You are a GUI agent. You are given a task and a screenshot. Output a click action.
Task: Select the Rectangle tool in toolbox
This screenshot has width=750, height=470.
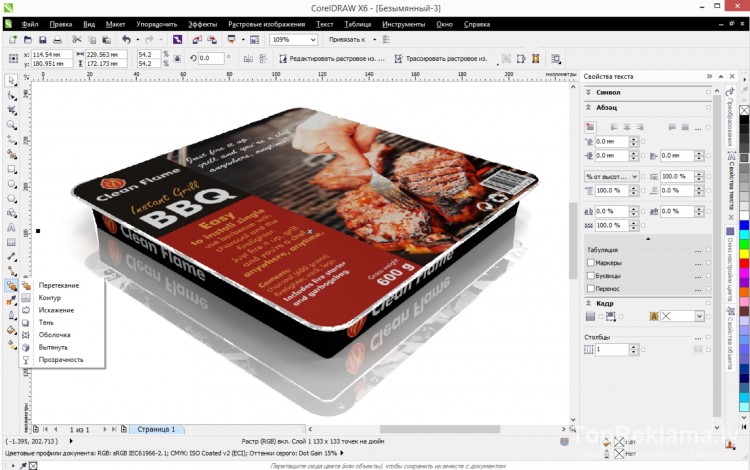[12, 169]
